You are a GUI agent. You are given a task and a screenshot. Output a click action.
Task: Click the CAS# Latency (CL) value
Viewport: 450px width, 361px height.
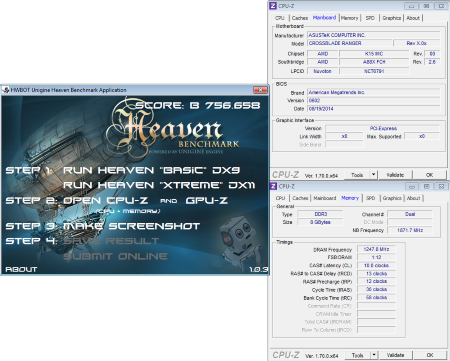[x=376, y=265]
